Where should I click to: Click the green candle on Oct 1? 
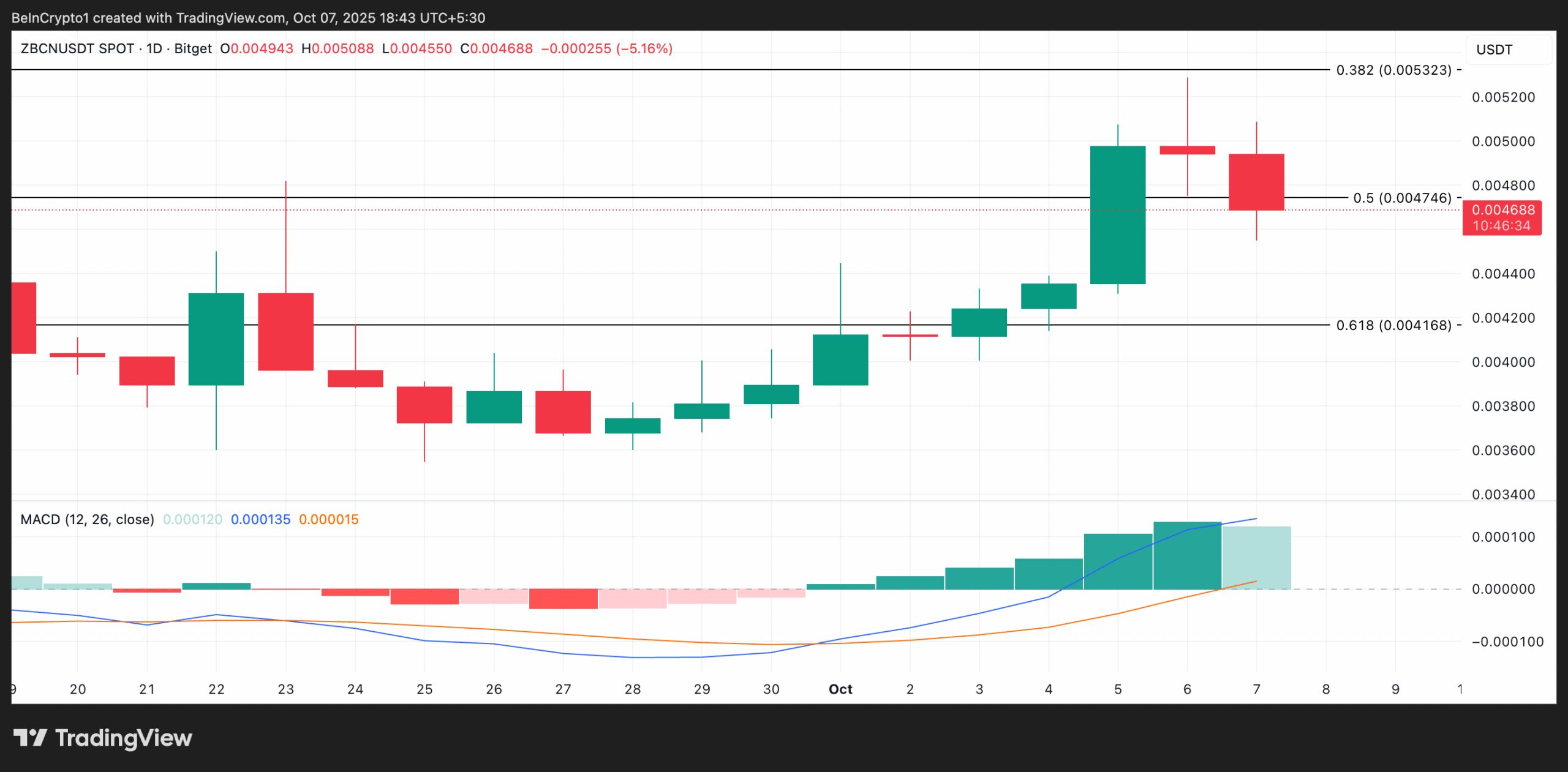(x=840, y=359)
